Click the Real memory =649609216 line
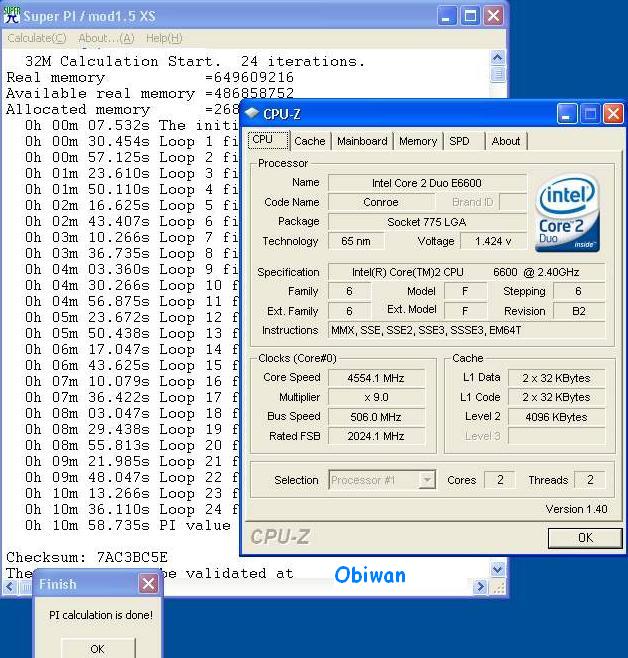The width and height of the screenshot is (628, 658). (x=150, y=78)
